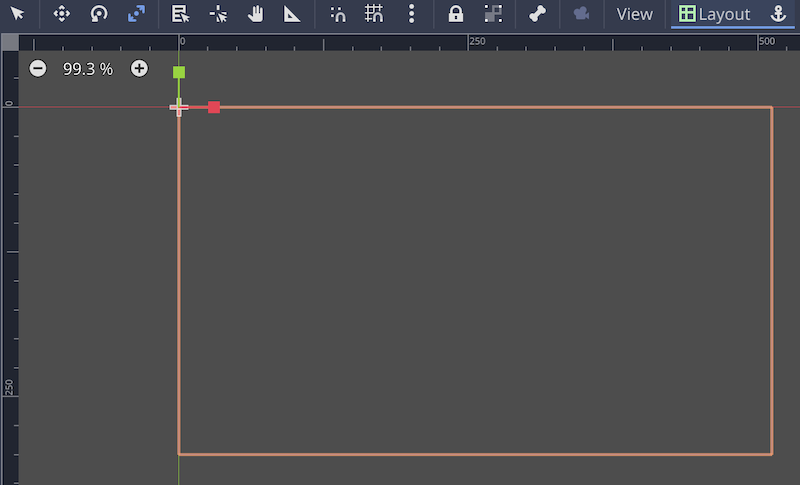
Task: Toggle grid snapping
Action: tap(374, 14)
